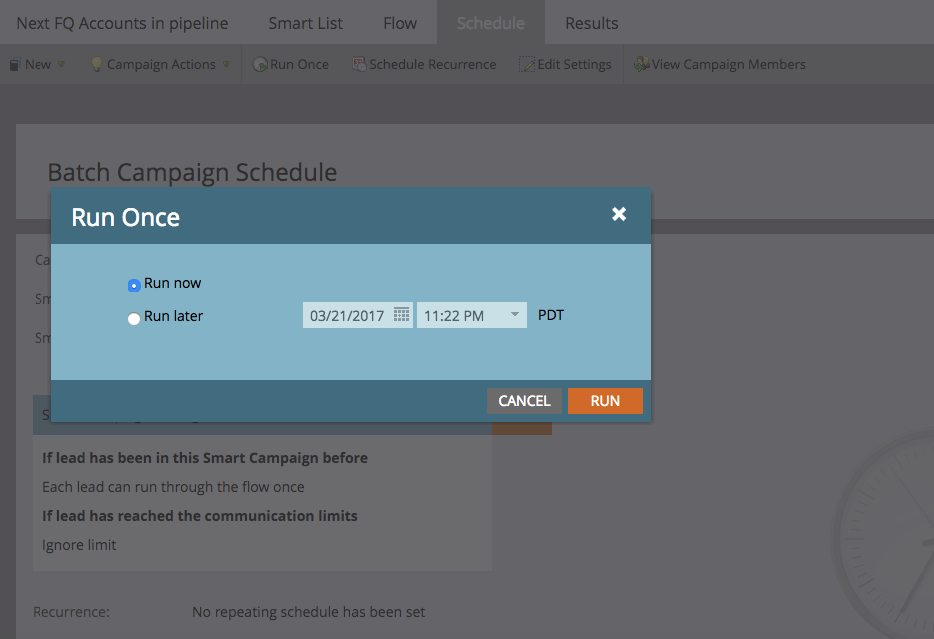Click the 'Ignore limit' text
934x639 pixels.
(79, 545)
